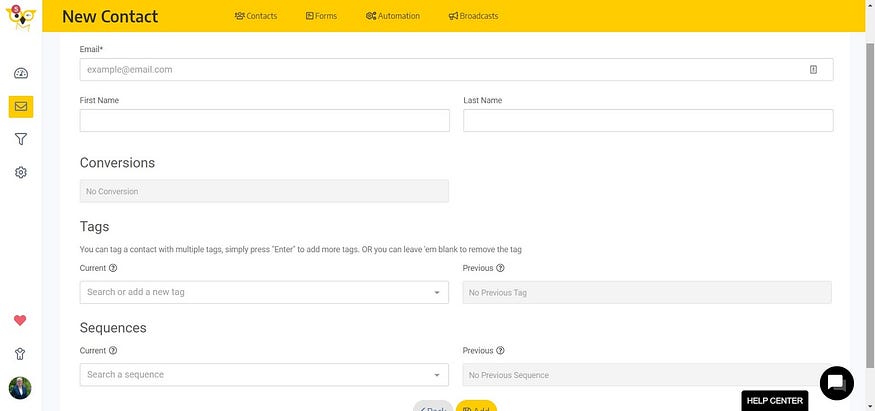Click the Tags heading
875x411 pixels.
(94, 227)
